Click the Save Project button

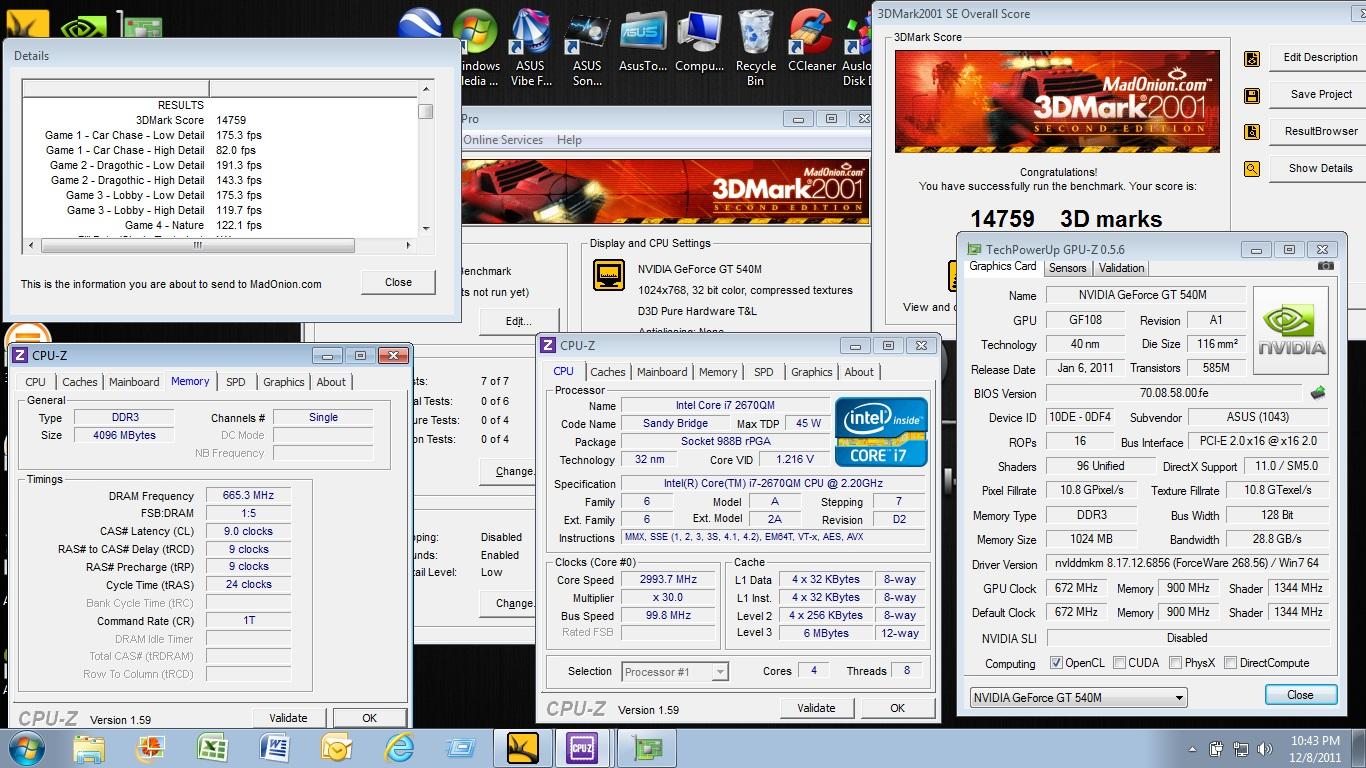(x=1320, y=94)
